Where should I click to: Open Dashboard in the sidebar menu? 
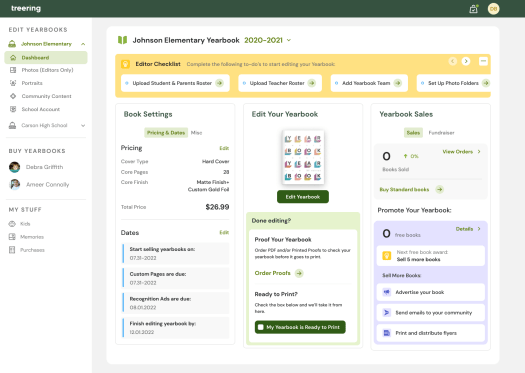click(46, 58)
